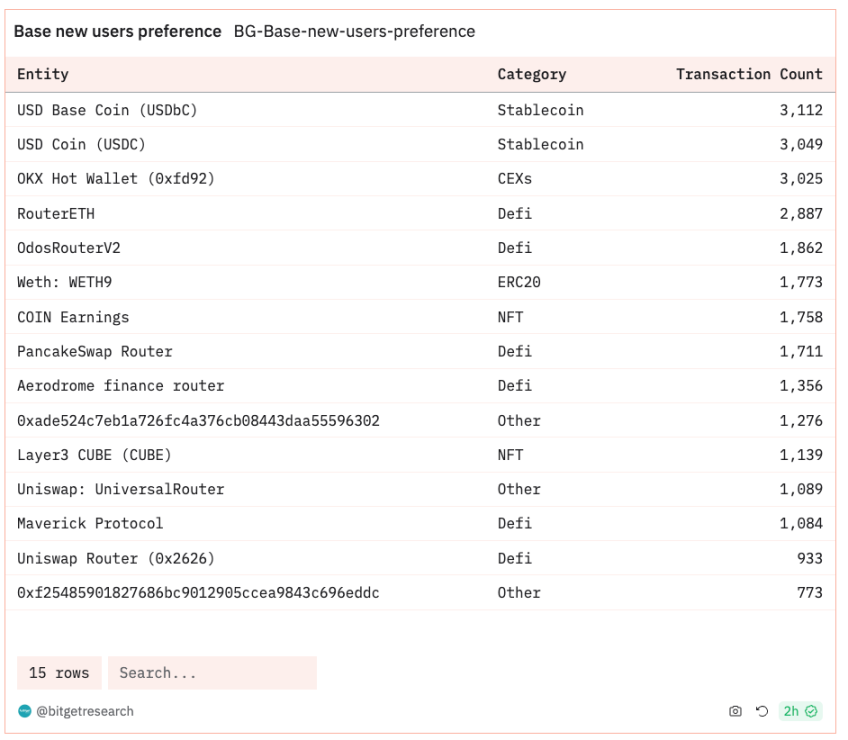The image size is (848, 740).
Task: Select the USD Base Coin (USDbC) cell
Action: tap(107, 110)
